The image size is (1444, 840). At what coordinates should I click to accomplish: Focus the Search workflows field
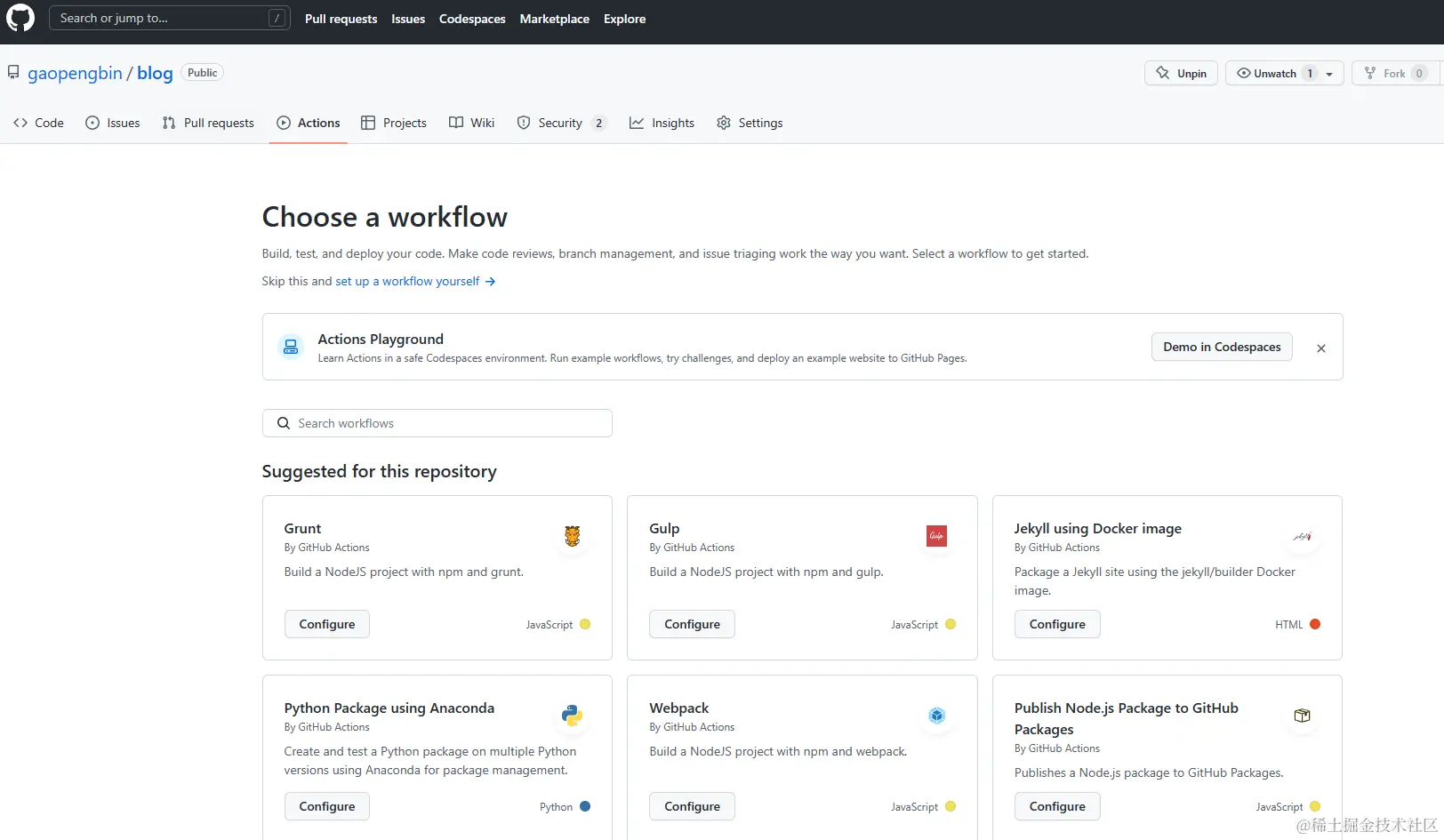437,423
